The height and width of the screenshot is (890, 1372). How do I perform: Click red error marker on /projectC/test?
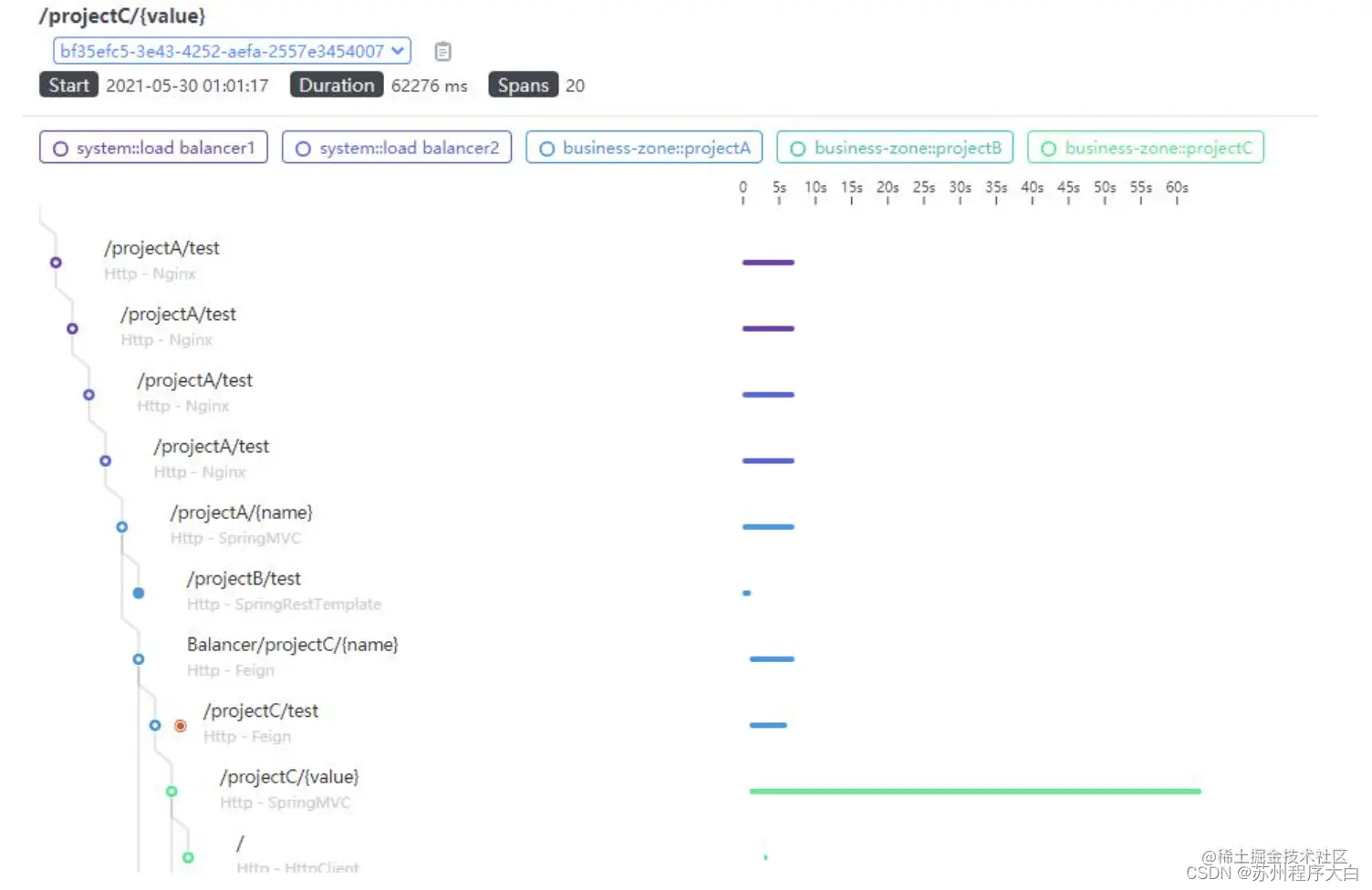pos(181,726)
